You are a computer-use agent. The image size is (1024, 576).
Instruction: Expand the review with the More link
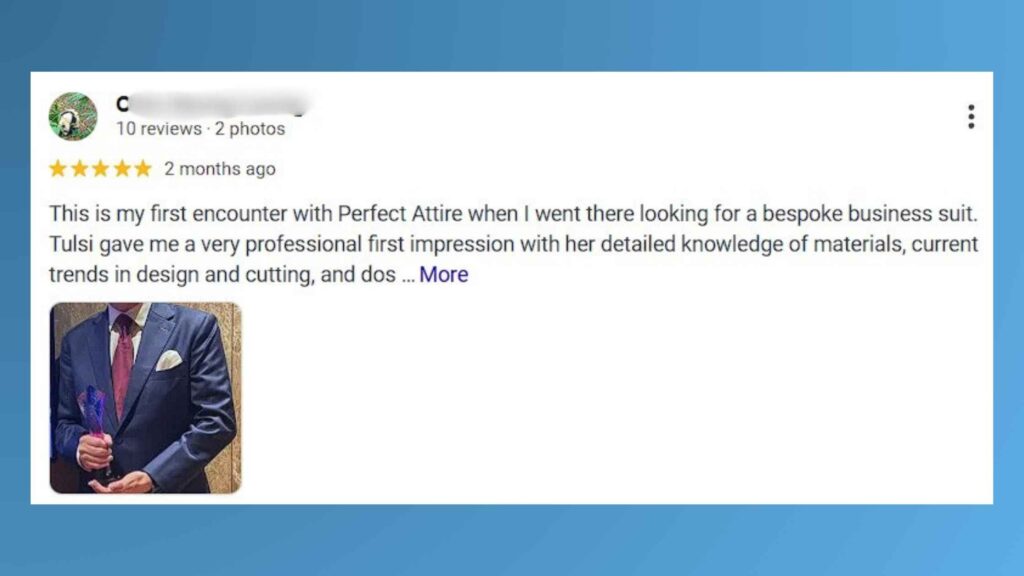(x=443, y=275)
